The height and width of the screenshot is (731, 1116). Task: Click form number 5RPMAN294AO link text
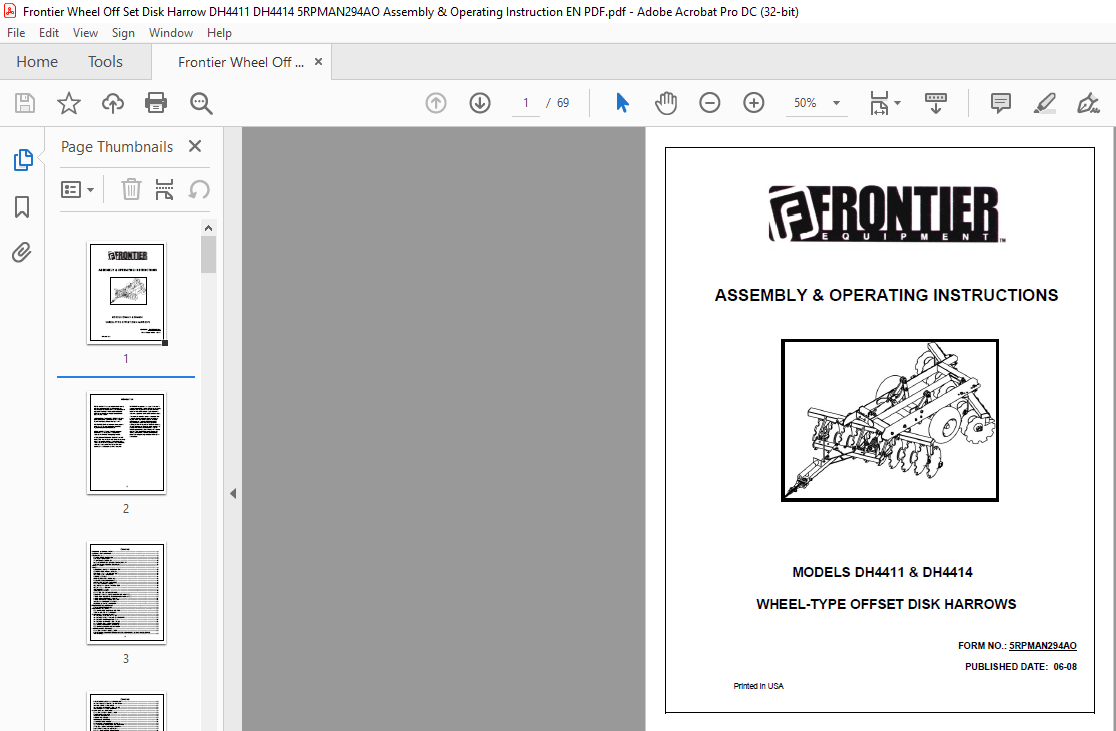point(1043,646)
